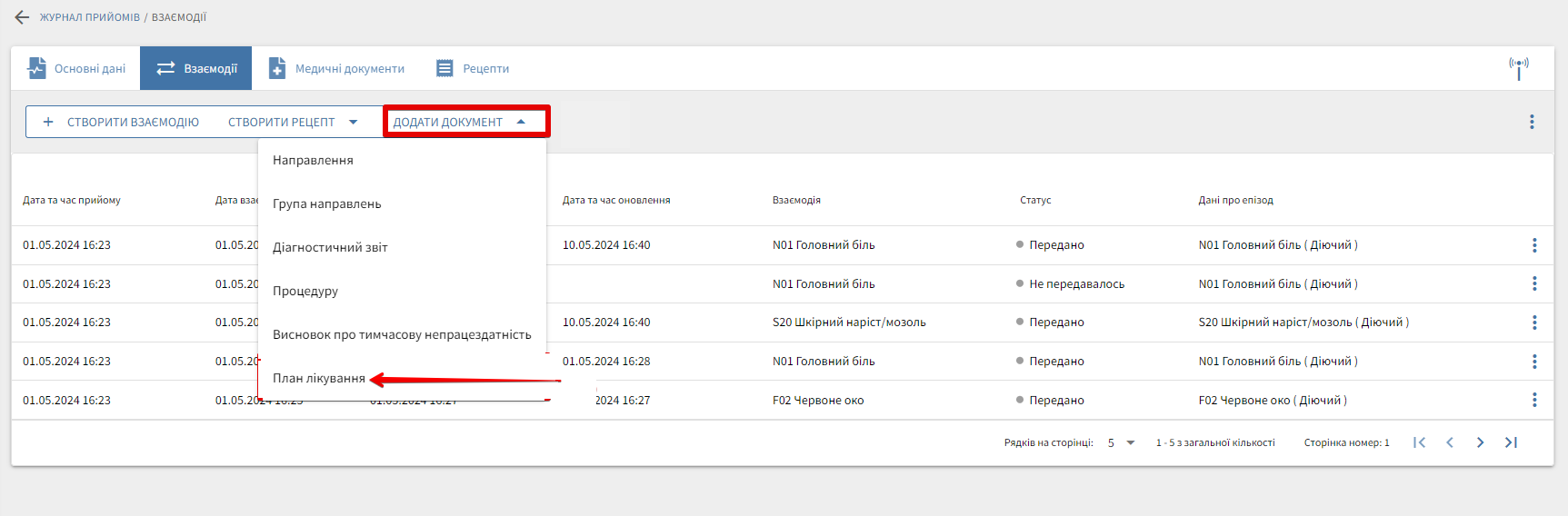
Task: Open the Медичні документи tab
Action: pyautogui.click(x=336, y=68)
